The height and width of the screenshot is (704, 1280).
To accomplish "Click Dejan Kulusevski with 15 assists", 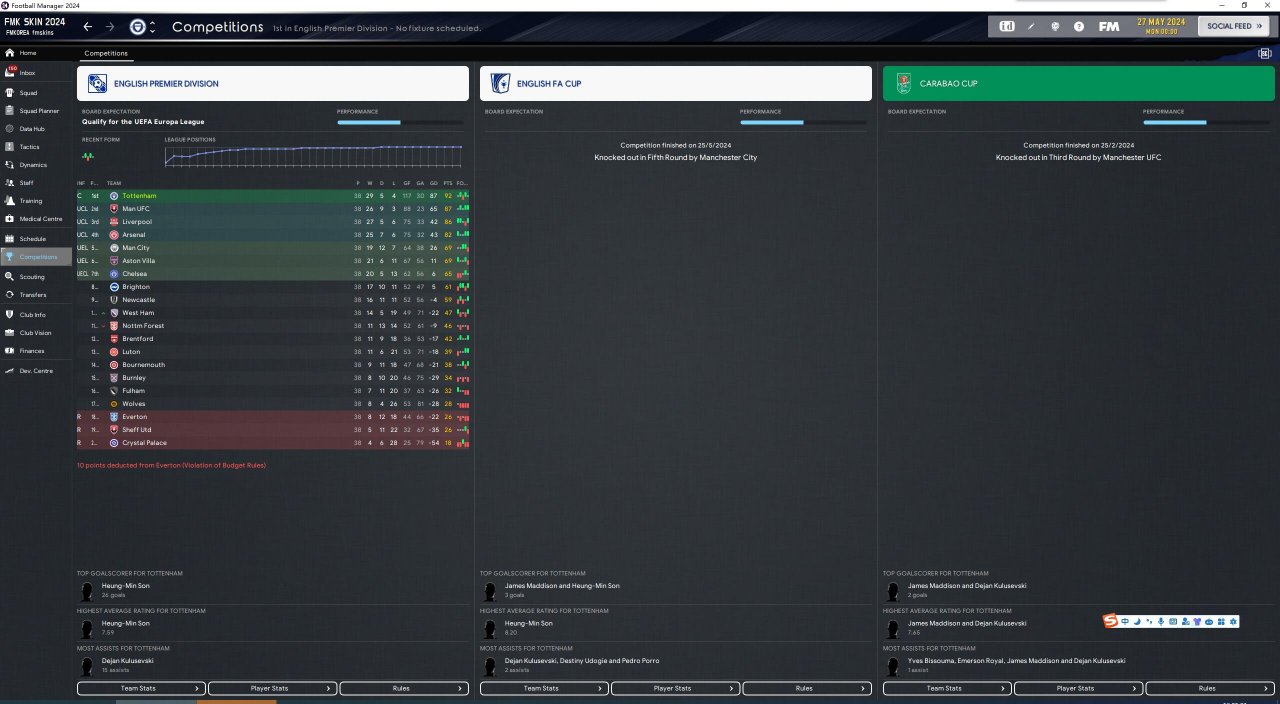I will click(x=128, y=661).
